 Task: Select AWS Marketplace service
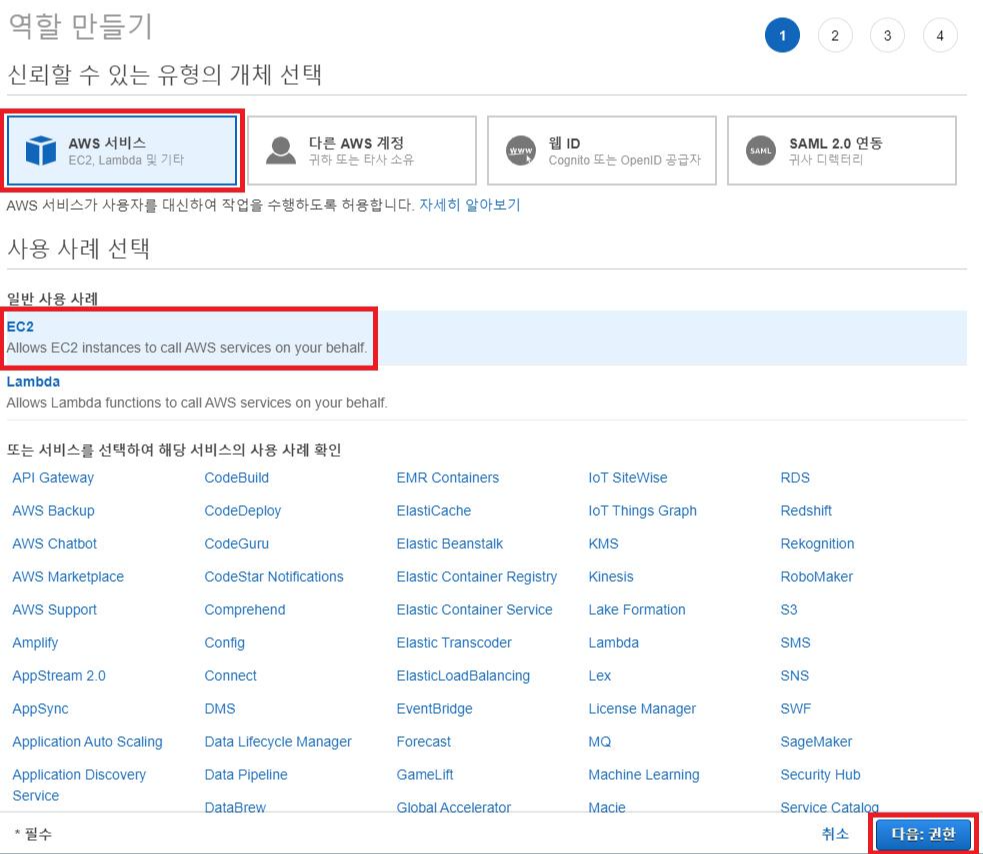(x=68, y=576)
